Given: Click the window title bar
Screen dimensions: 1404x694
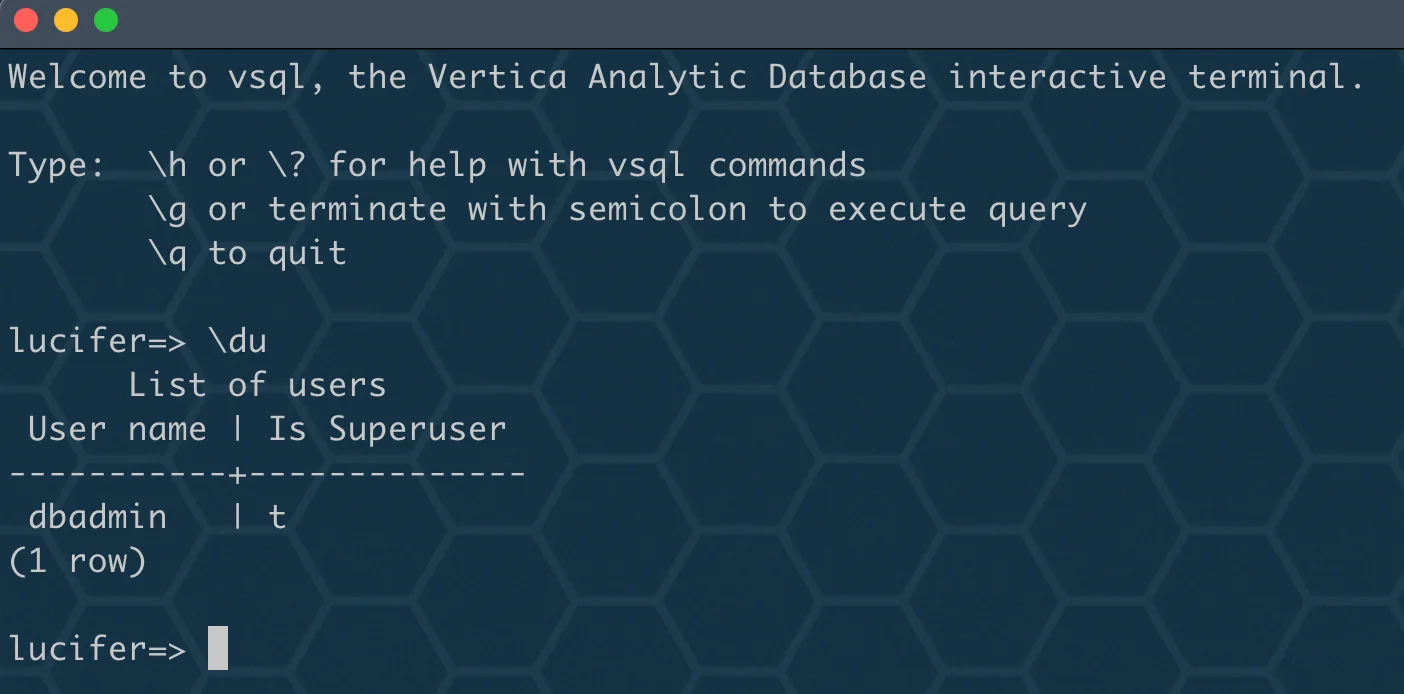Looking at the screenshot, I should [702, 22].
